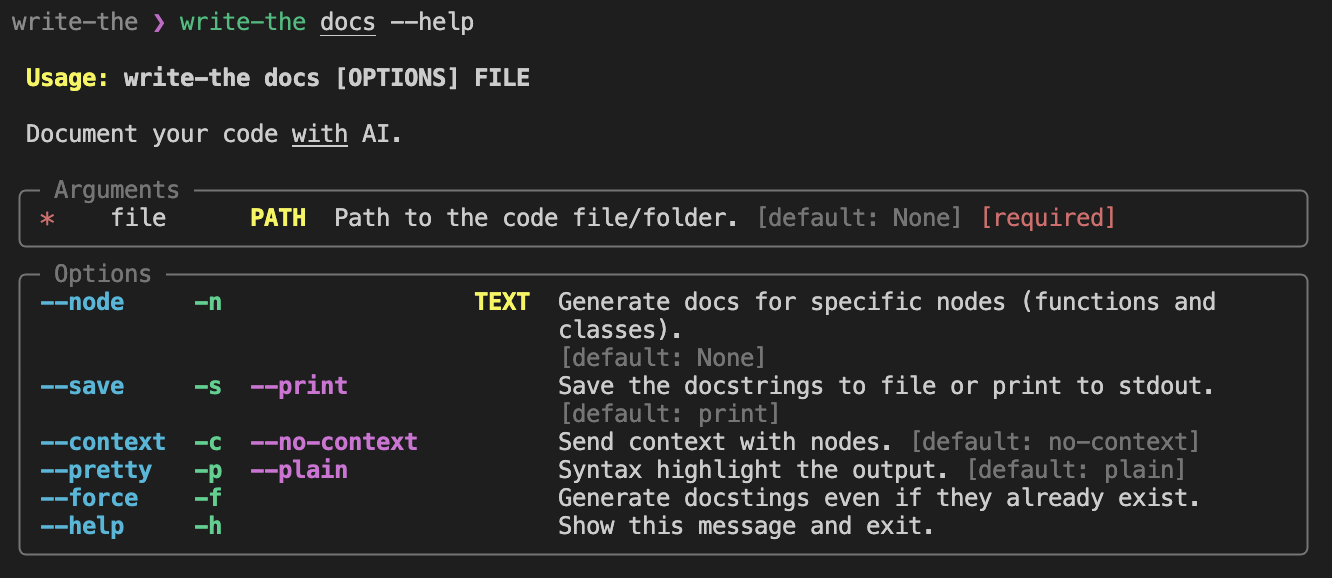Click the purple prompt arrow symbol
Screen dimensions: 1332x578
click(159, 22)
